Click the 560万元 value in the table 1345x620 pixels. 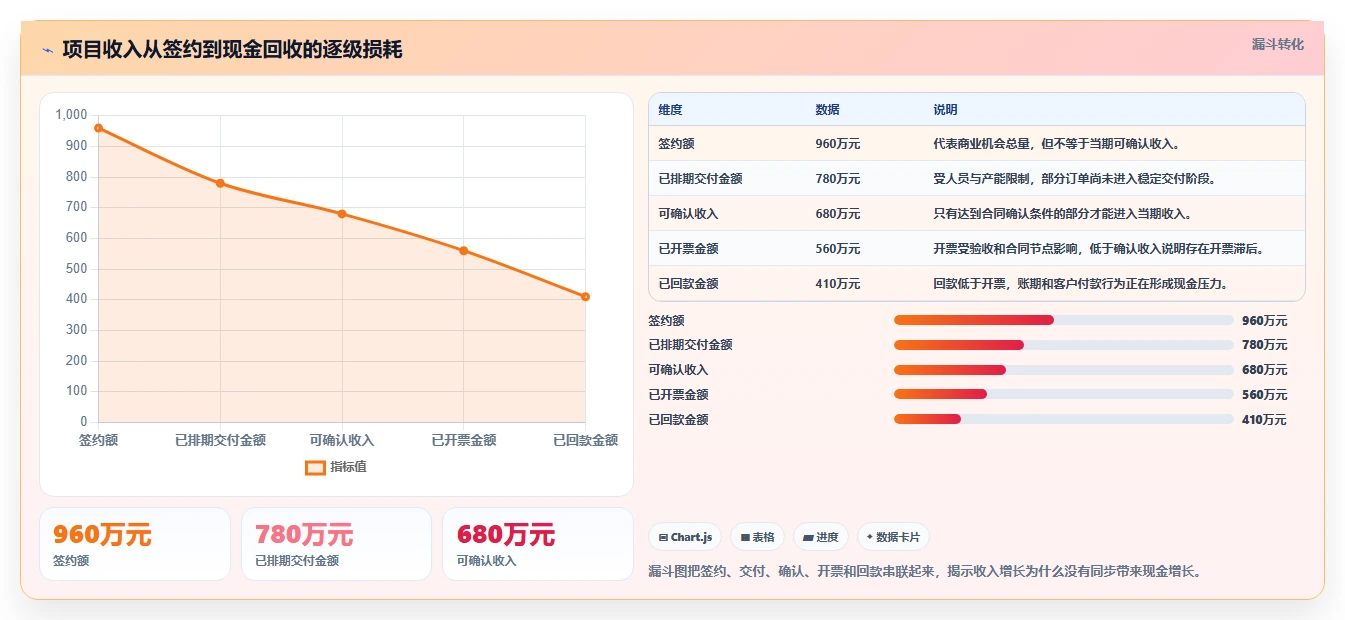click(x=838, y=249)
